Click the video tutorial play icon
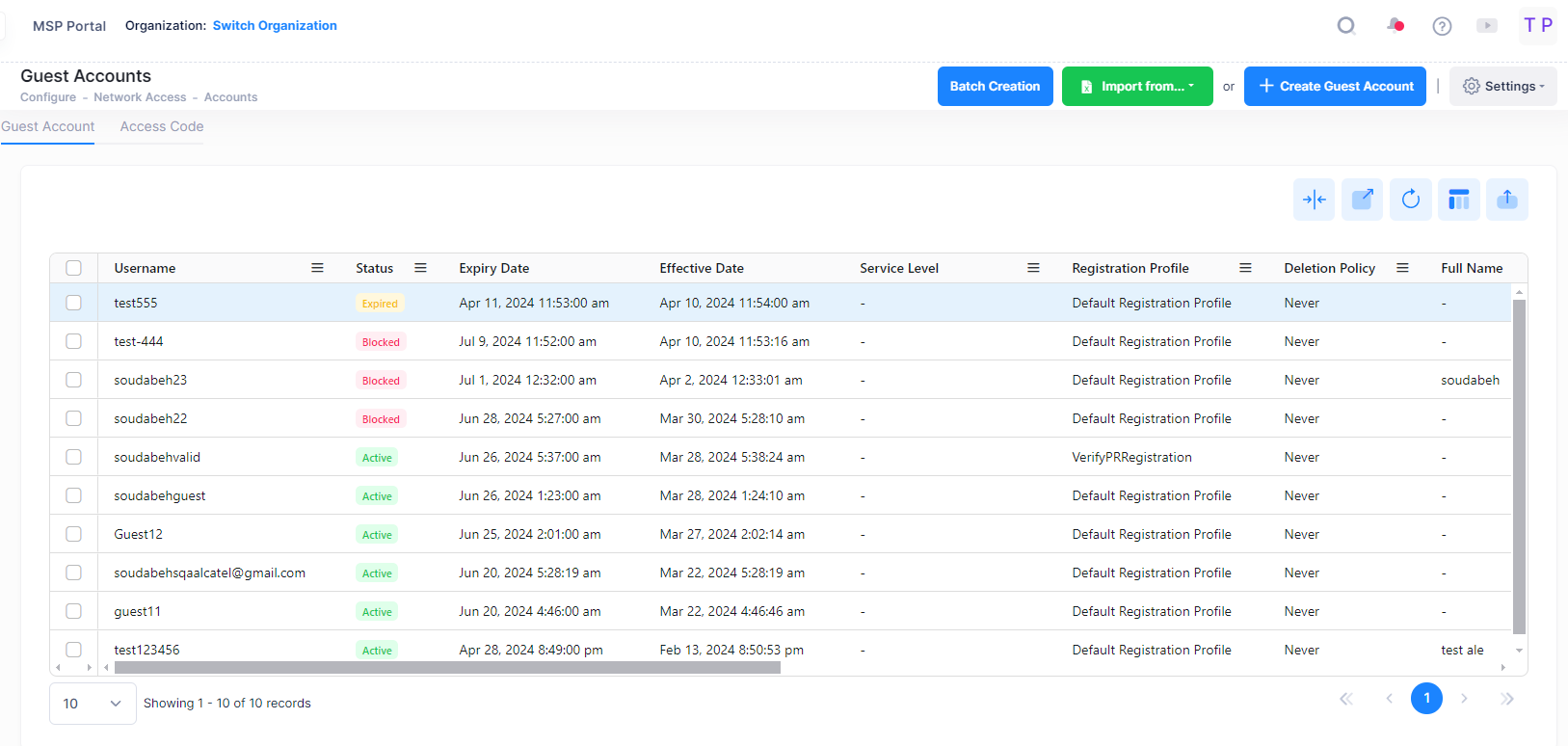 [1487, 26]
